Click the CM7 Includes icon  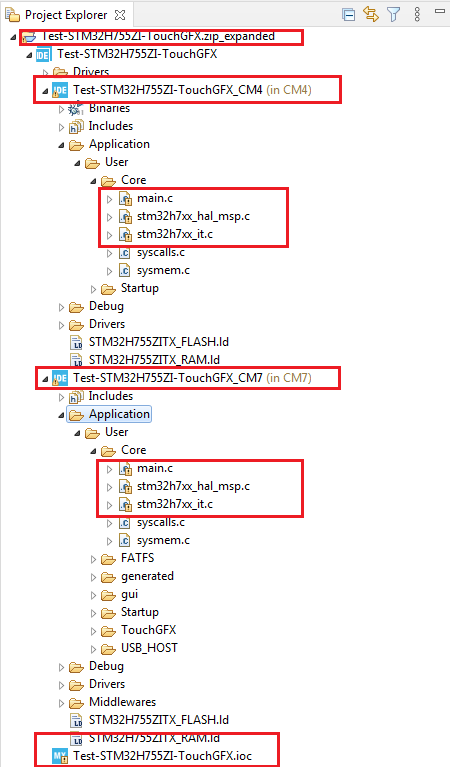76,397
